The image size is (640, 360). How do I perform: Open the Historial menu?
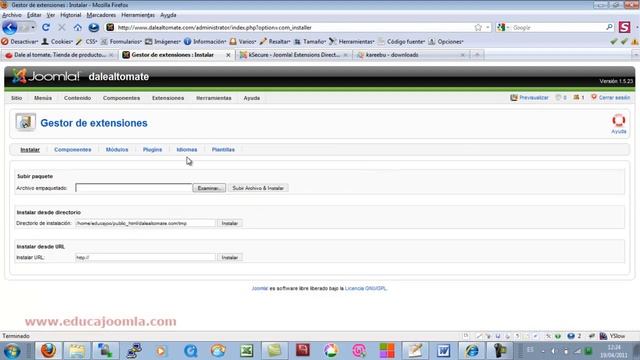click(x=71, y=15)
